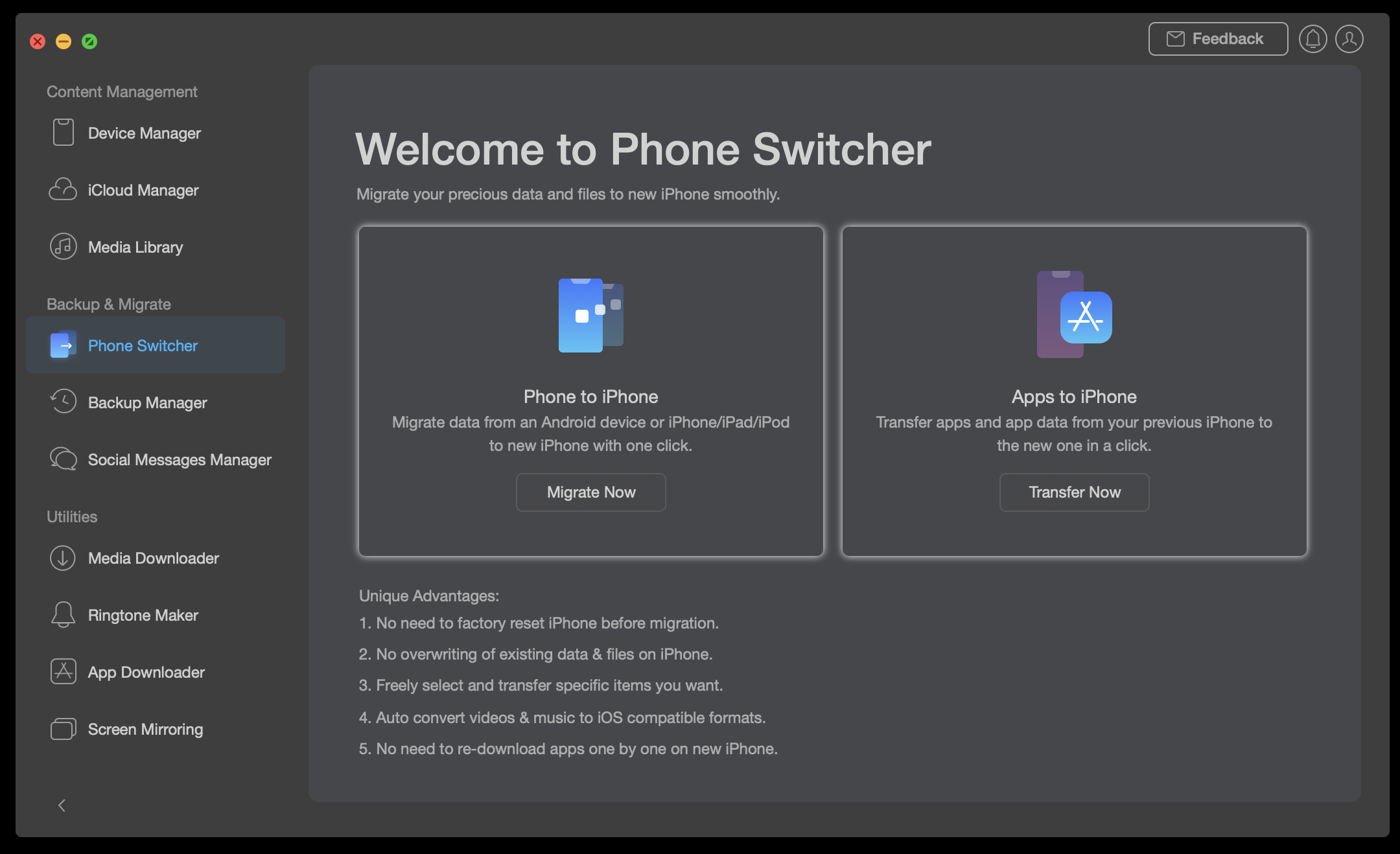This screenshot has width=1400, height=854.
Task: Toggle the Feedback button
Action: (x=1217, y=38)
